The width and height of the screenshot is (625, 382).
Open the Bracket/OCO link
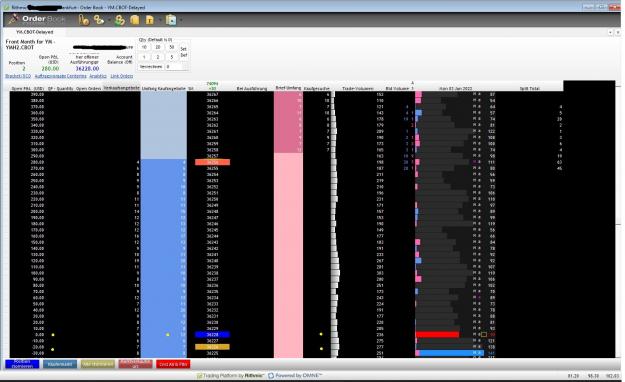(18, 76)
